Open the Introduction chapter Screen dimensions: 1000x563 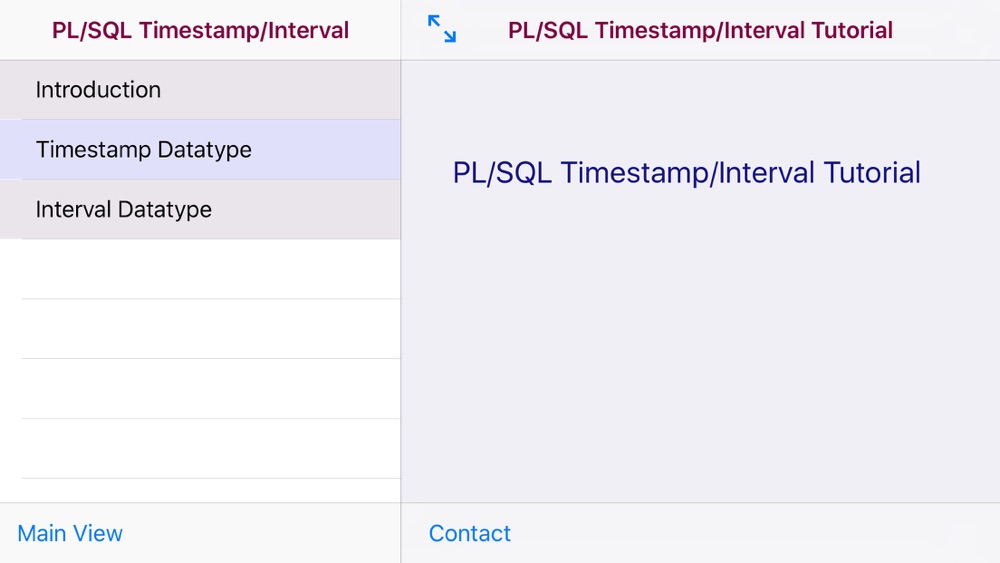[200, 90]
